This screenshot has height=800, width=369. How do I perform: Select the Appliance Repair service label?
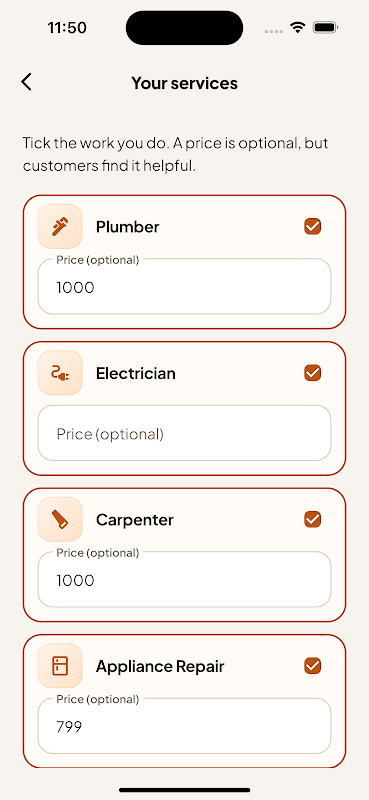(x=160, y=666)
